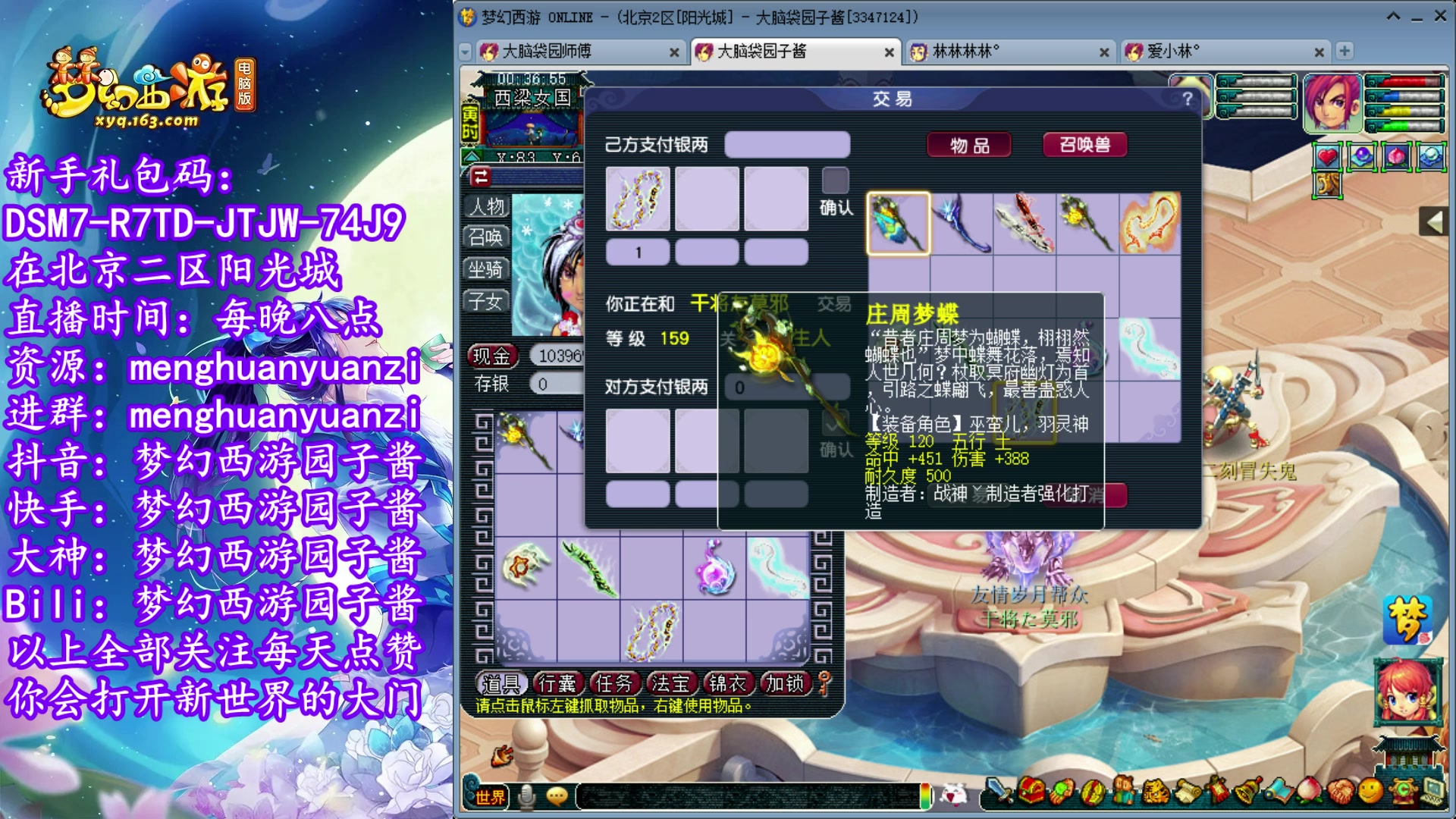Click the 己方支付银两 silver input field
Viewport: 1456px width, 819px height.
click(x=787, y=145)
